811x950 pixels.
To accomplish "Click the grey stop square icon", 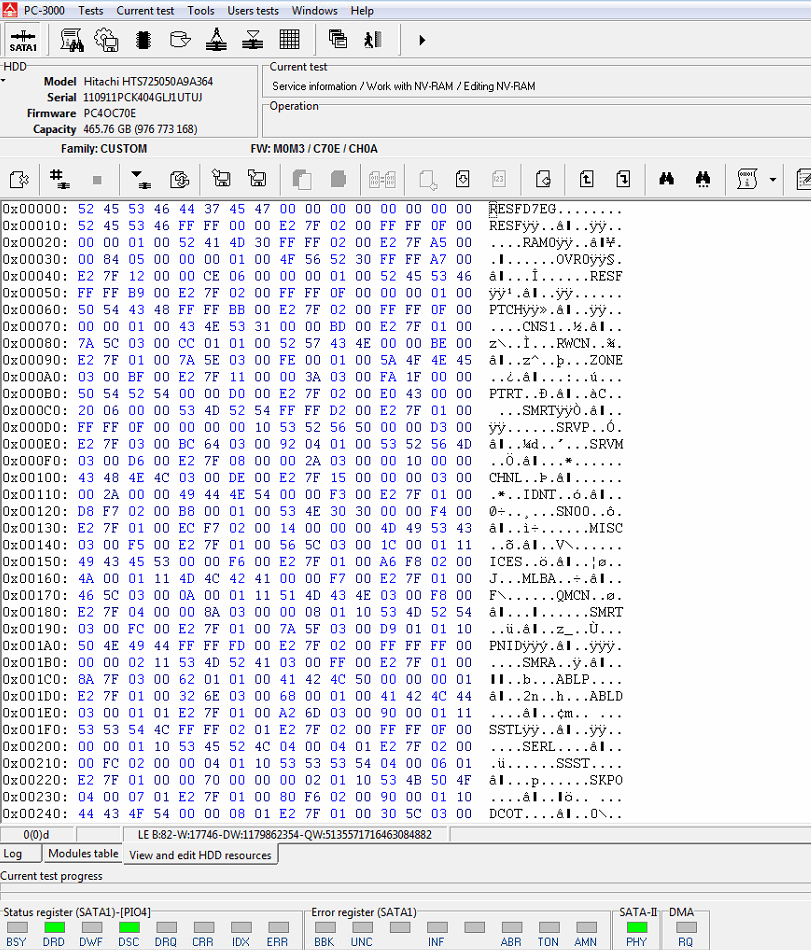I will click(x=97, y=180).
